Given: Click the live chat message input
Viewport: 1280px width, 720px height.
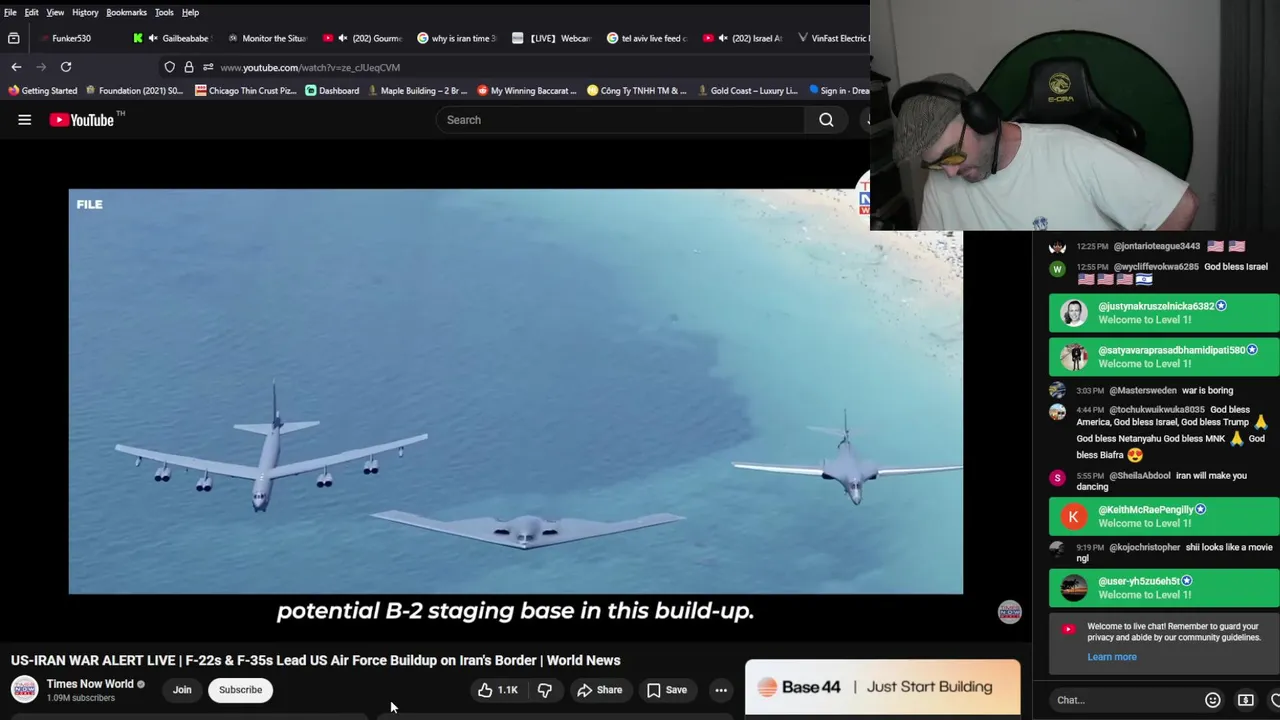Looking at the screenshot, I should click(x=1125, y=700).
